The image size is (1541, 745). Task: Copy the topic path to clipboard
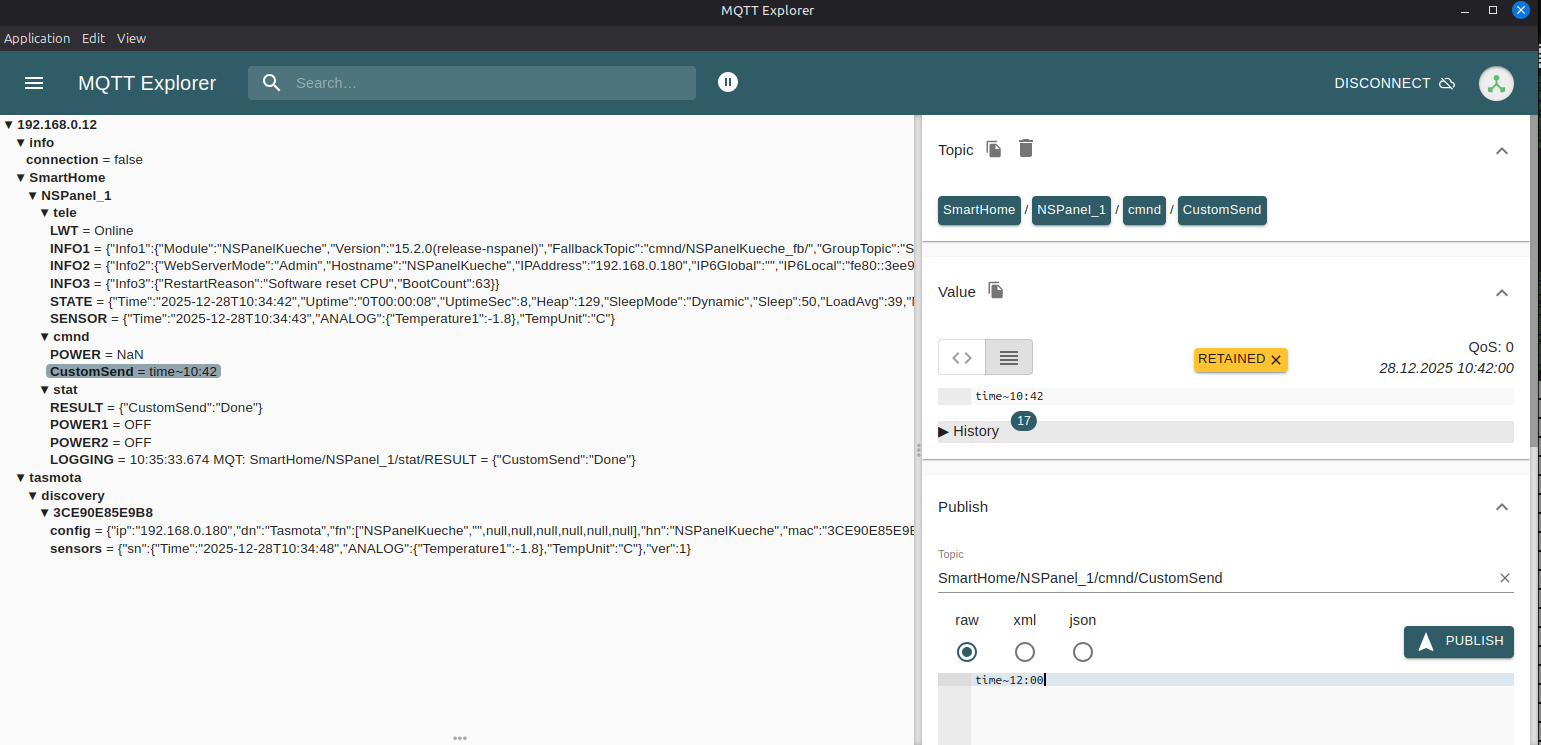(994, 149)
